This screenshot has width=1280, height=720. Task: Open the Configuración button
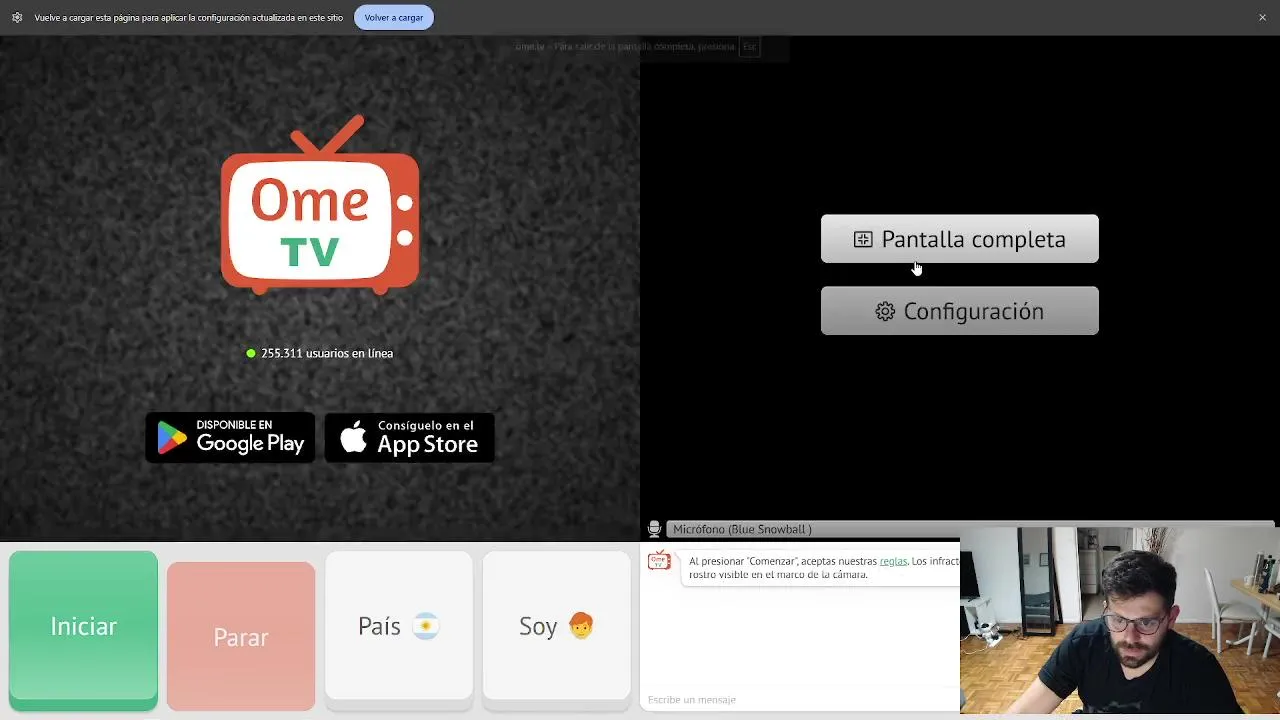pos(959,311)
